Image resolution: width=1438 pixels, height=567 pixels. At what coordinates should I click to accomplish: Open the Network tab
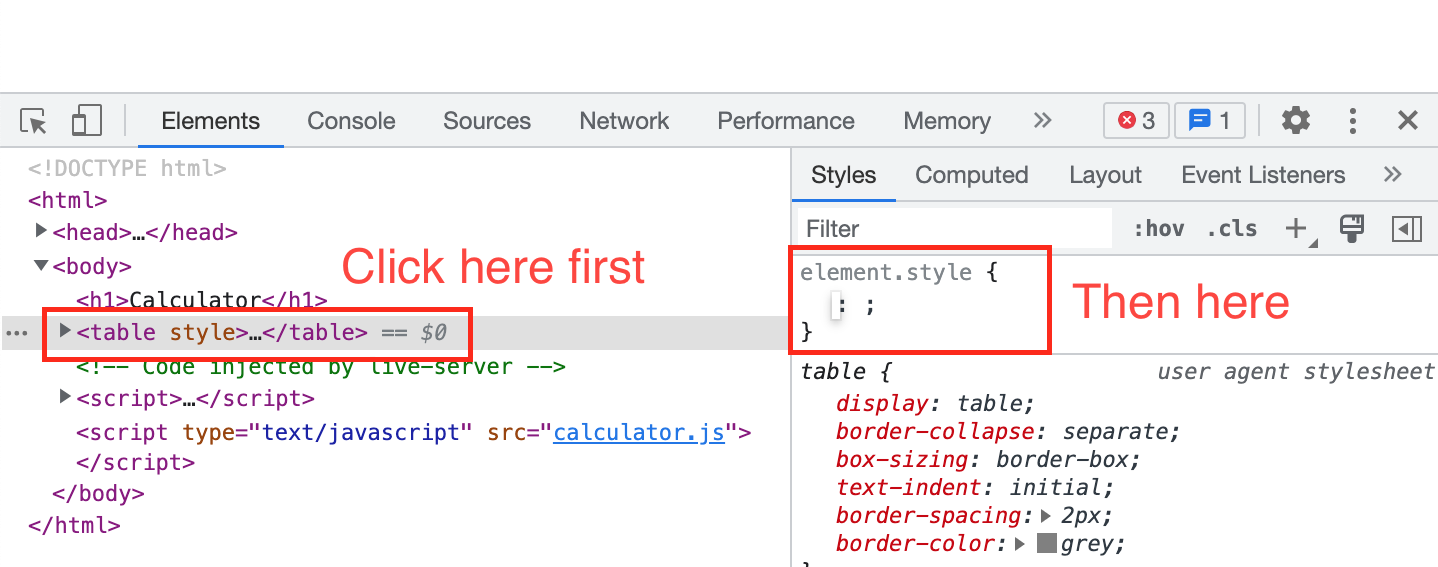click(x=624, y=121)
